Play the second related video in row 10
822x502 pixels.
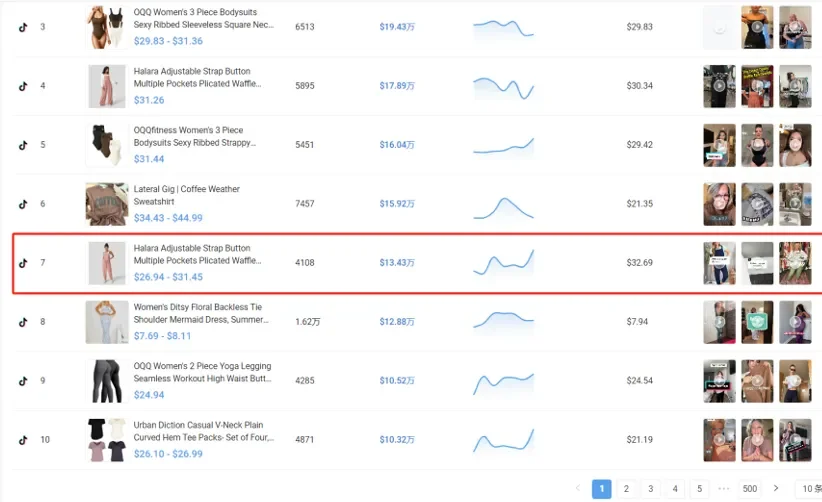pos(757,440)
